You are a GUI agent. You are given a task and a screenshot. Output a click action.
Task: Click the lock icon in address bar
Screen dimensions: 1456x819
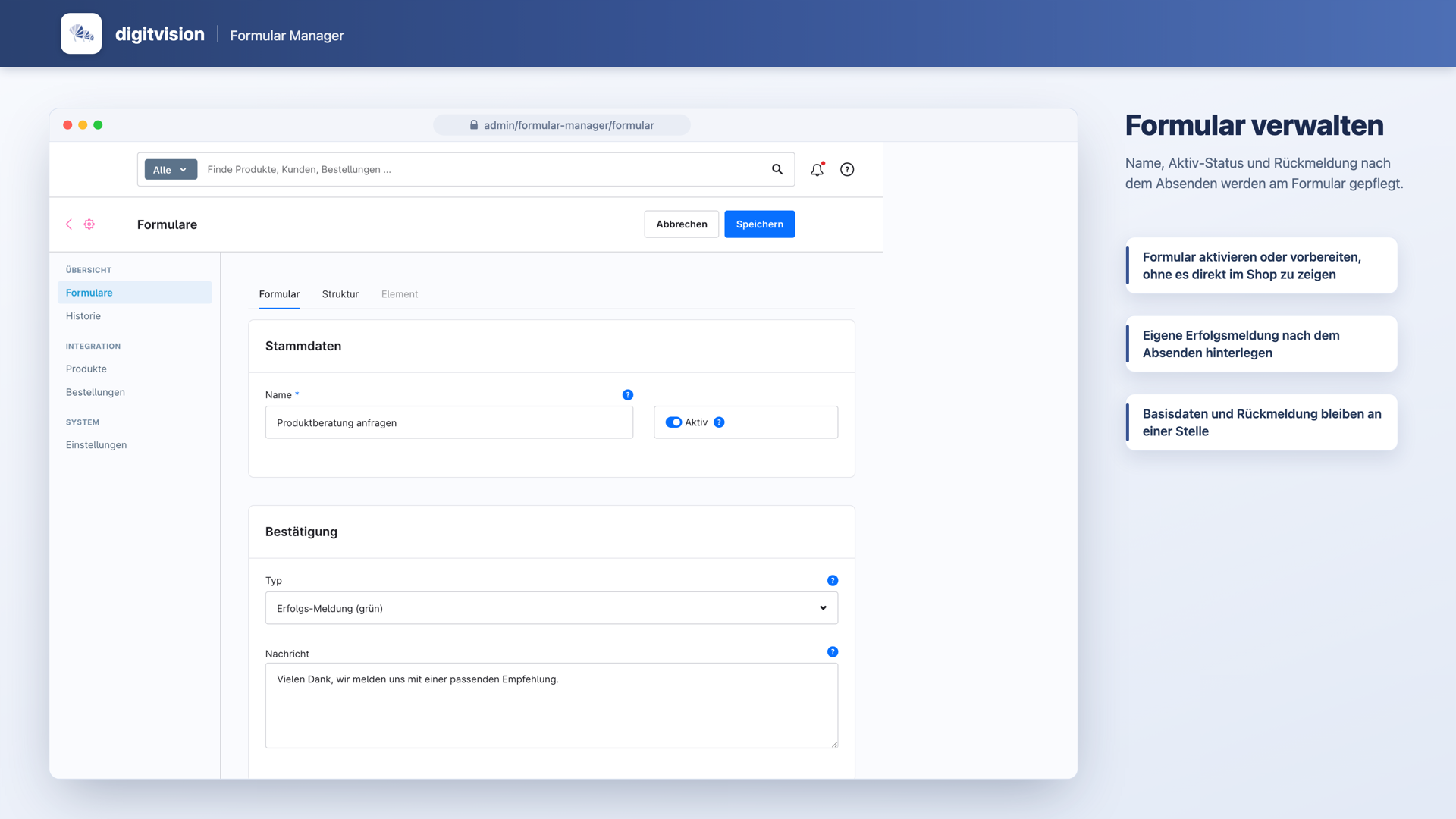(474, 125)
